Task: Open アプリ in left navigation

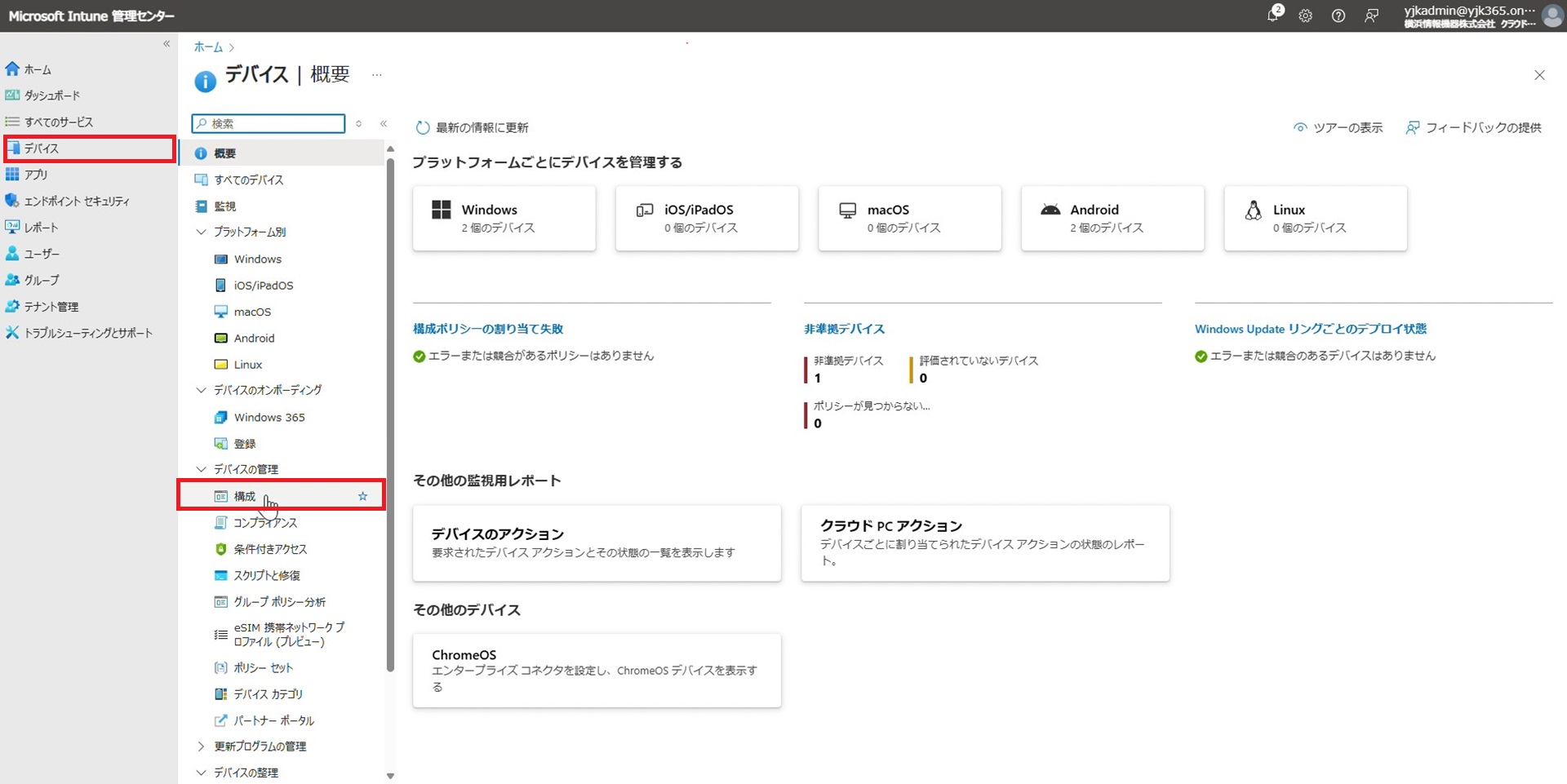Action: (36, 175)
